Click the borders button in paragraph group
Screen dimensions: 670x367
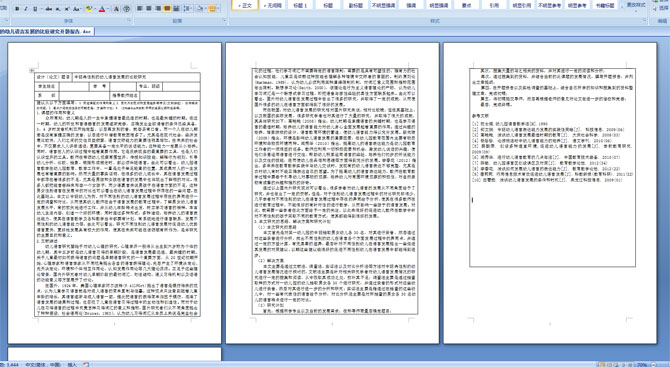212,8
